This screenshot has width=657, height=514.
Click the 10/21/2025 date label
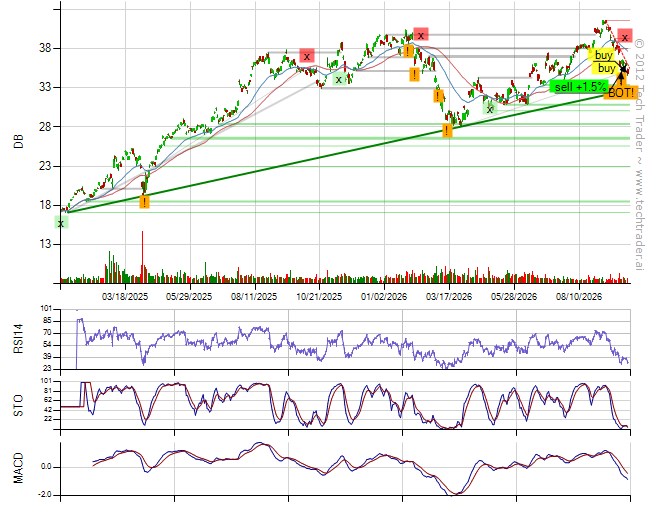click(x=319, y=297)
